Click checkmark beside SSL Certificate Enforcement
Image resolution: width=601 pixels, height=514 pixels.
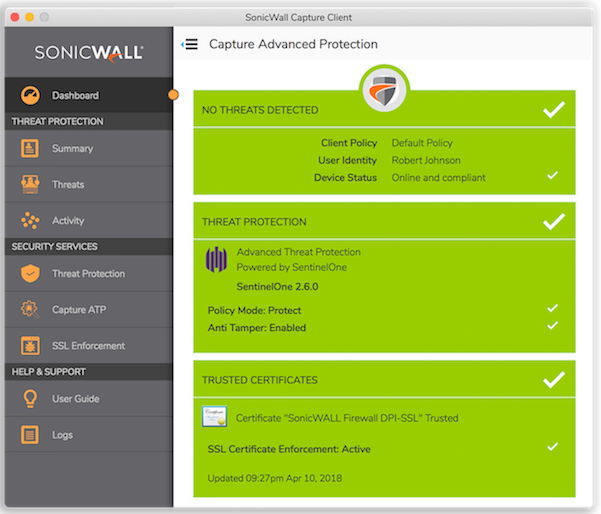point(552,447)
